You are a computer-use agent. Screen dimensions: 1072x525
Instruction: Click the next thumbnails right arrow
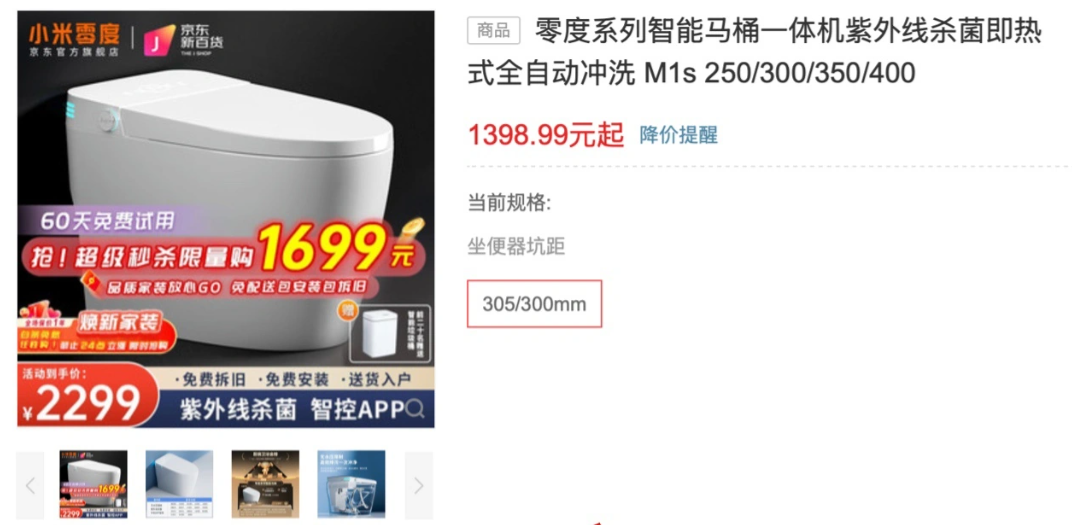coord(418,485)
